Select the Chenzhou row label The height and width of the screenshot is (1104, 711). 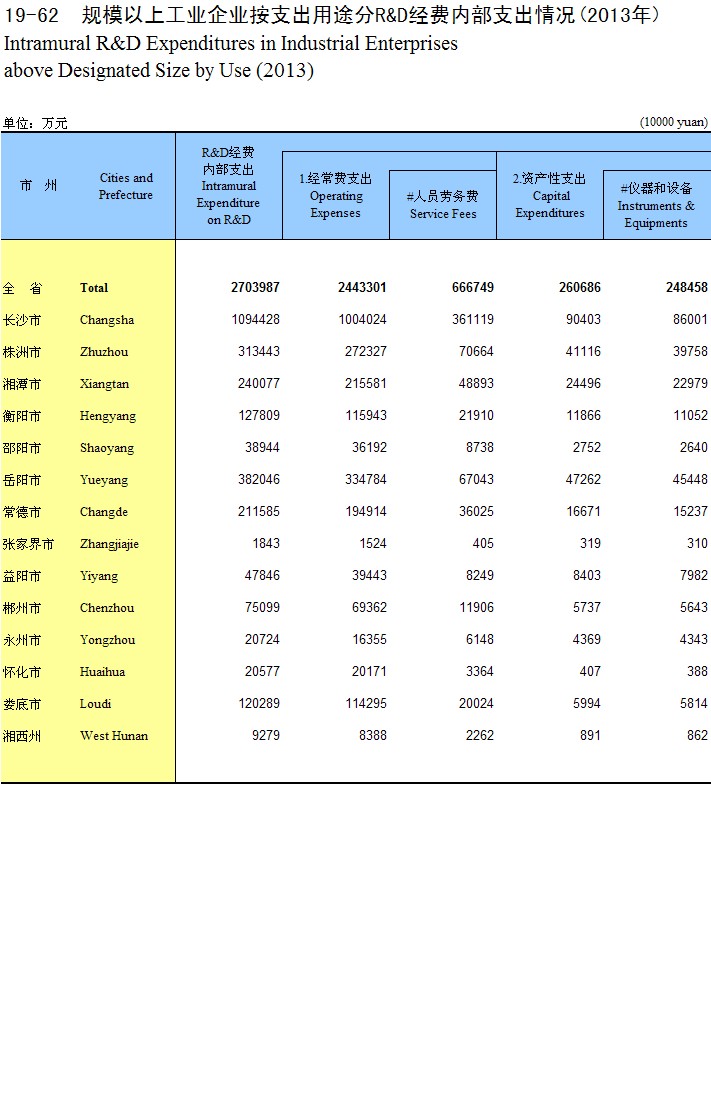coord(107,608)
